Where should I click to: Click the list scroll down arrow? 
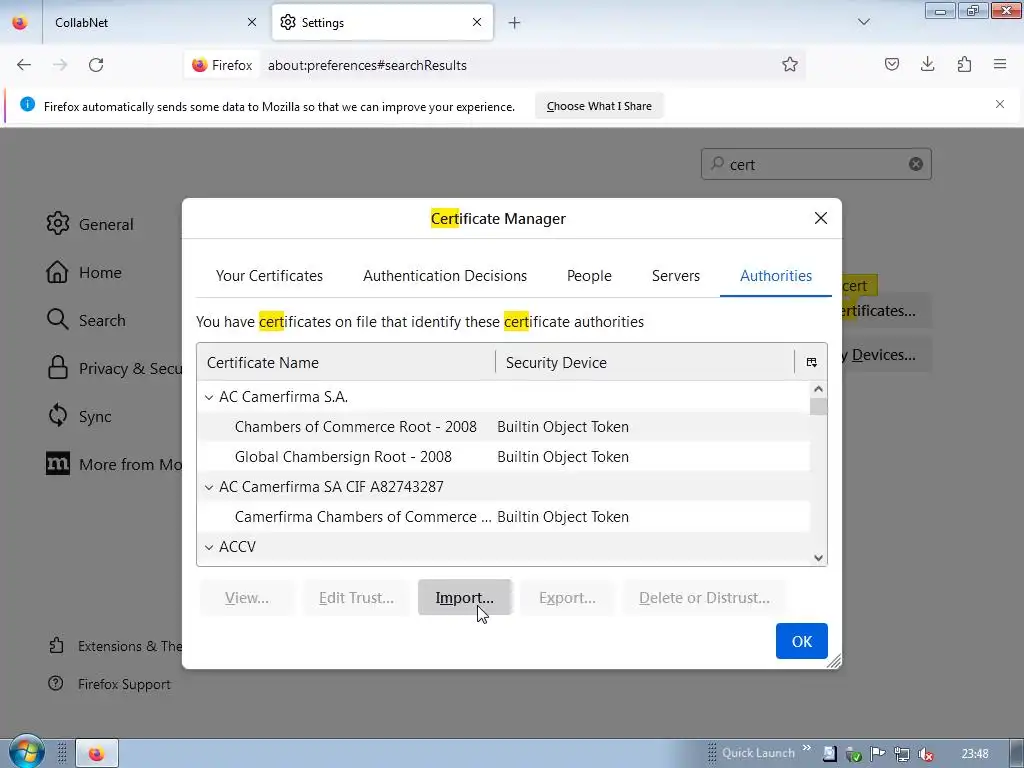818,558
